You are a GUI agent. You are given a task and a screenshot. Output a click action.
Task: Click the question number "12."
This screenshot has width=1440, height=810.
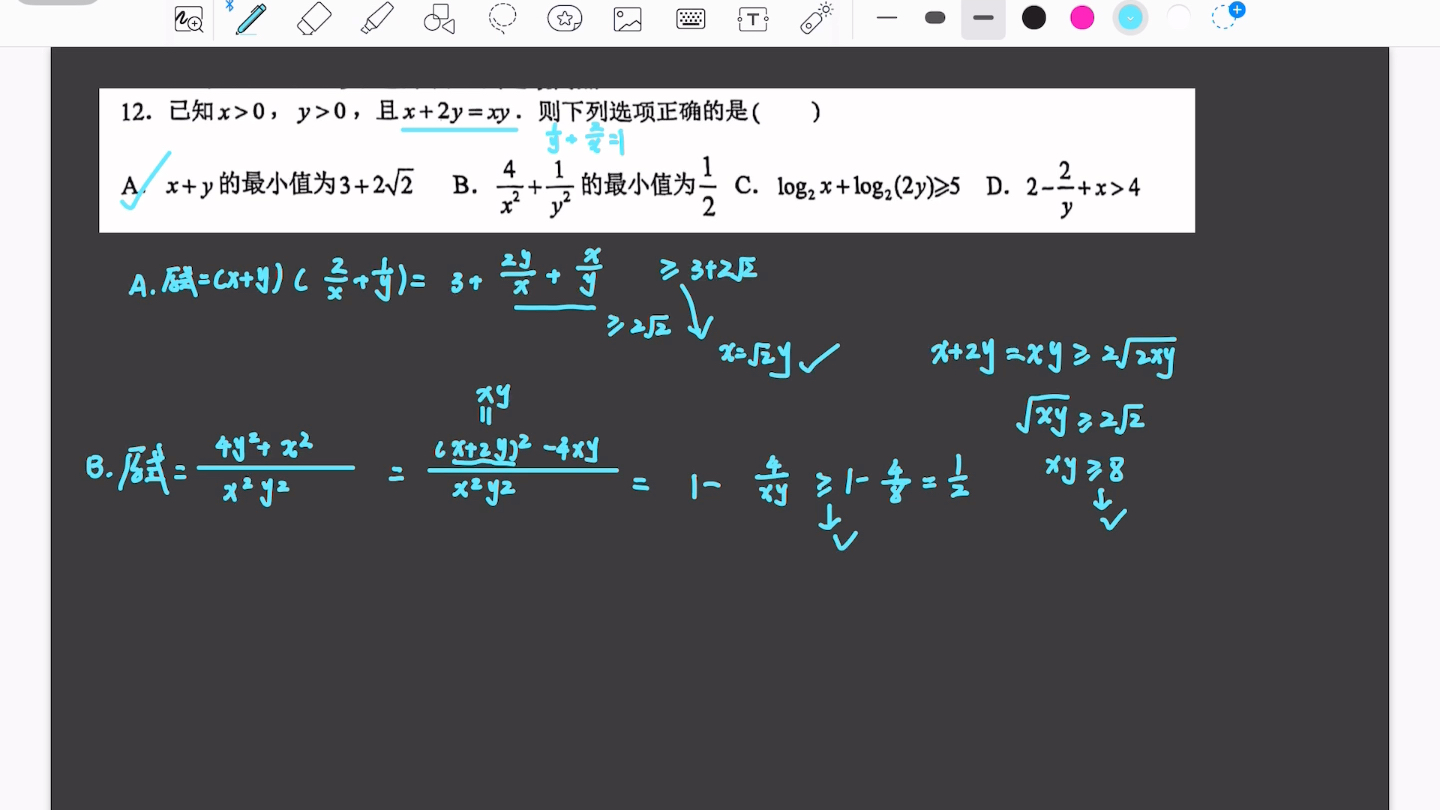[137, 112]
